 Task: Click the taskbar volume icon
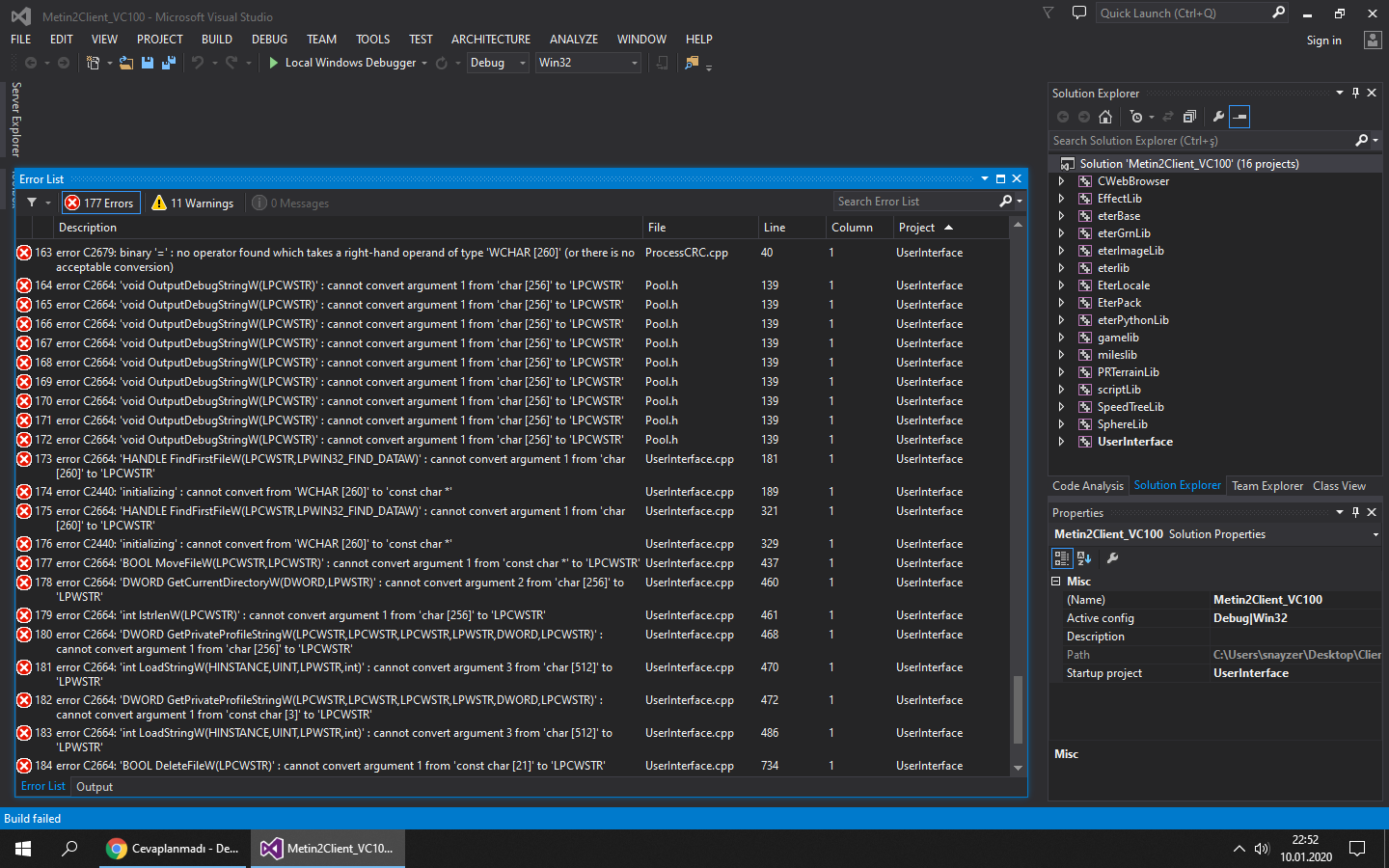pos(1262,849)
